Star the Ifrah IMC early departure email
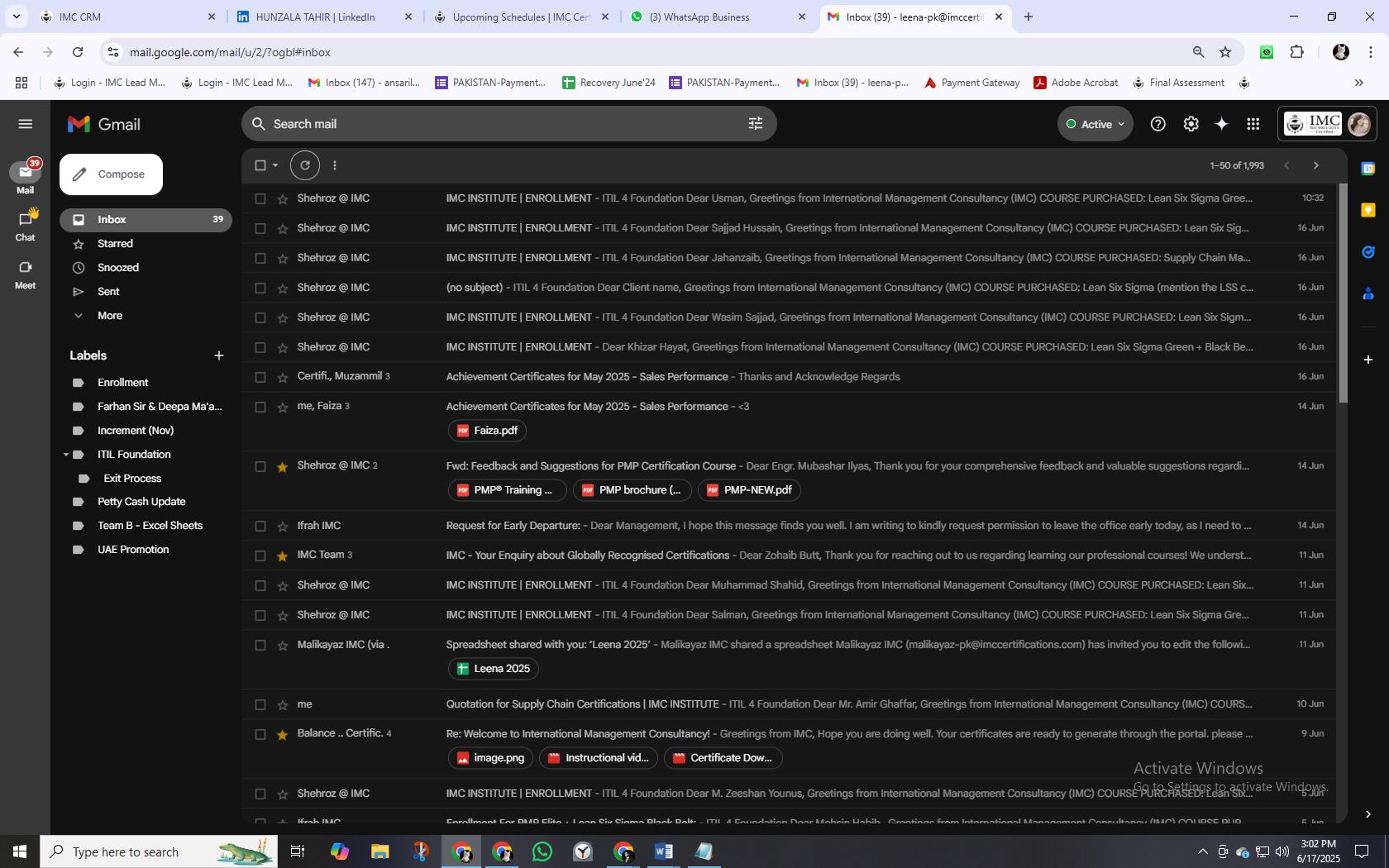Viewport: 1389px width, 868px height. click(x=283, y=526)
